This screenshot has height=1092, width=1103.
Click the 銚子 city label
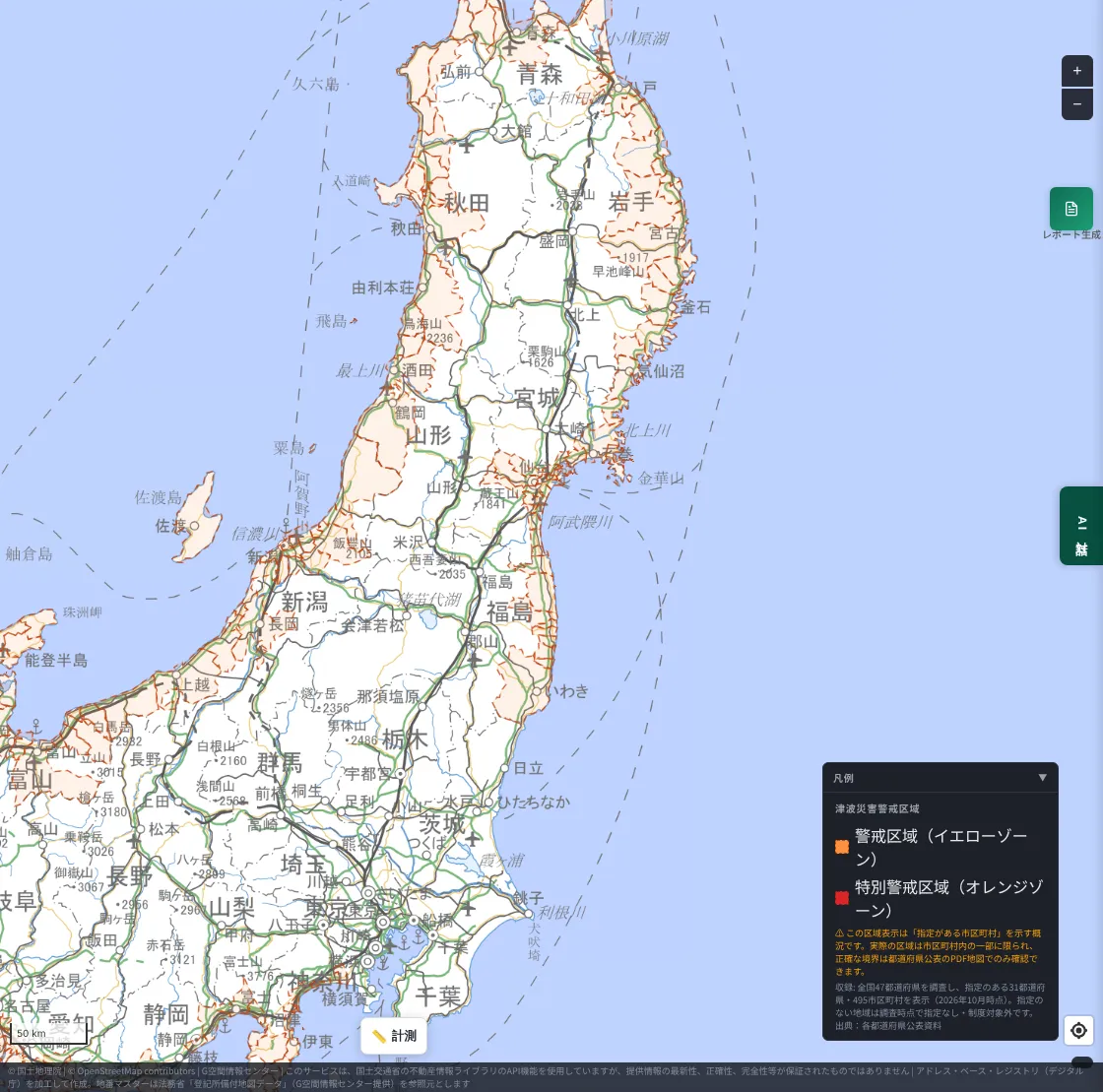coord(528,898)
